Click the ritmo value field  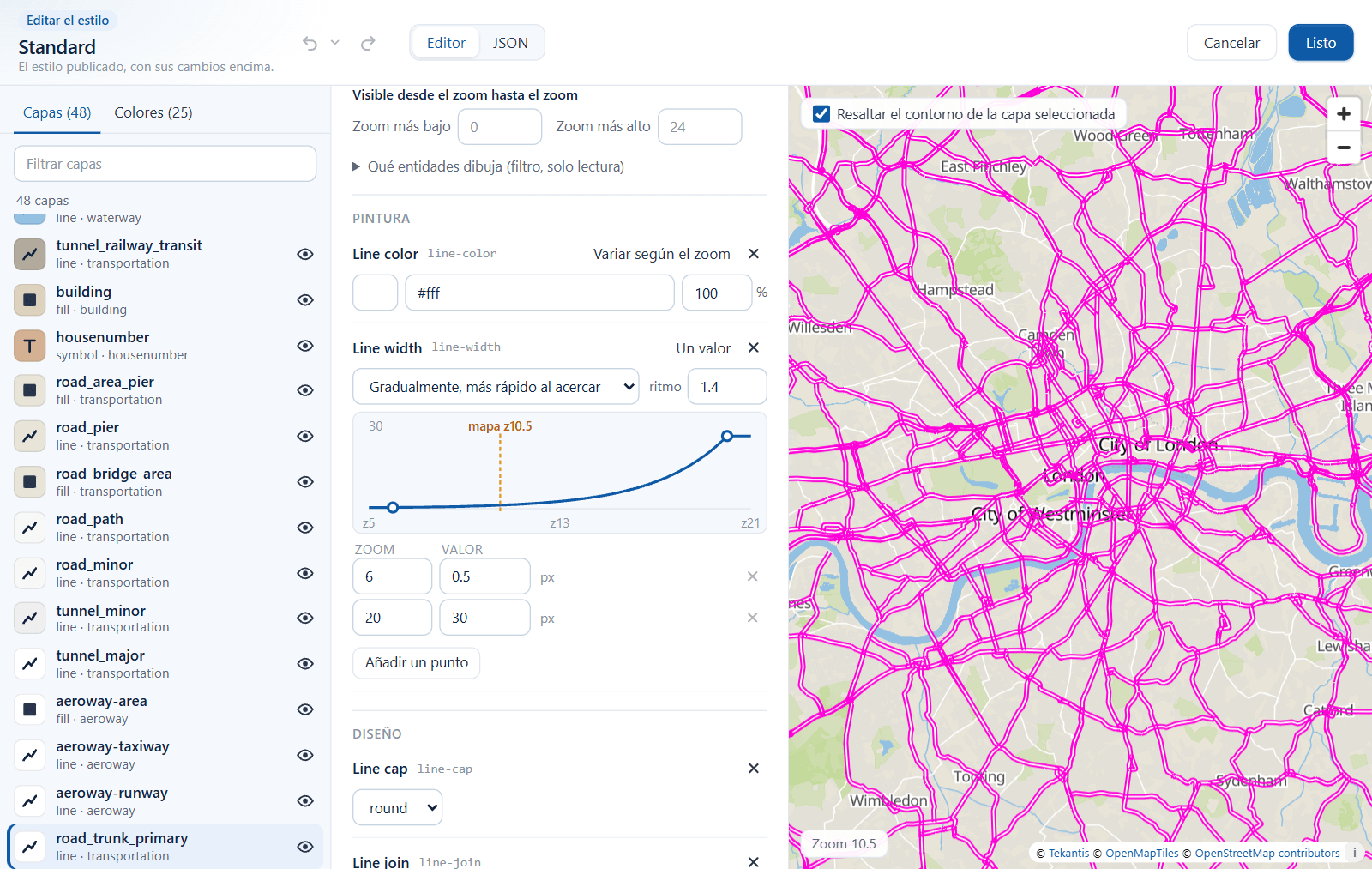(x=727, y=387)
